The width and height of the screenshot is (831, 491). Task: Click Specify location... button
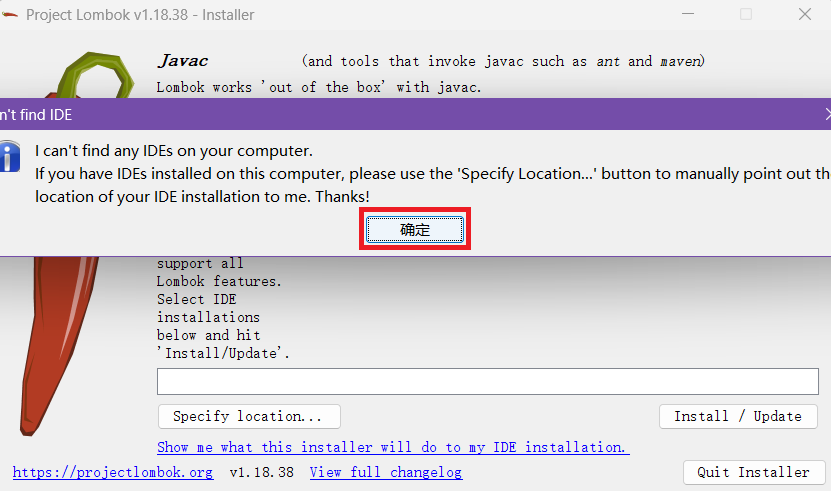point(249,416)
